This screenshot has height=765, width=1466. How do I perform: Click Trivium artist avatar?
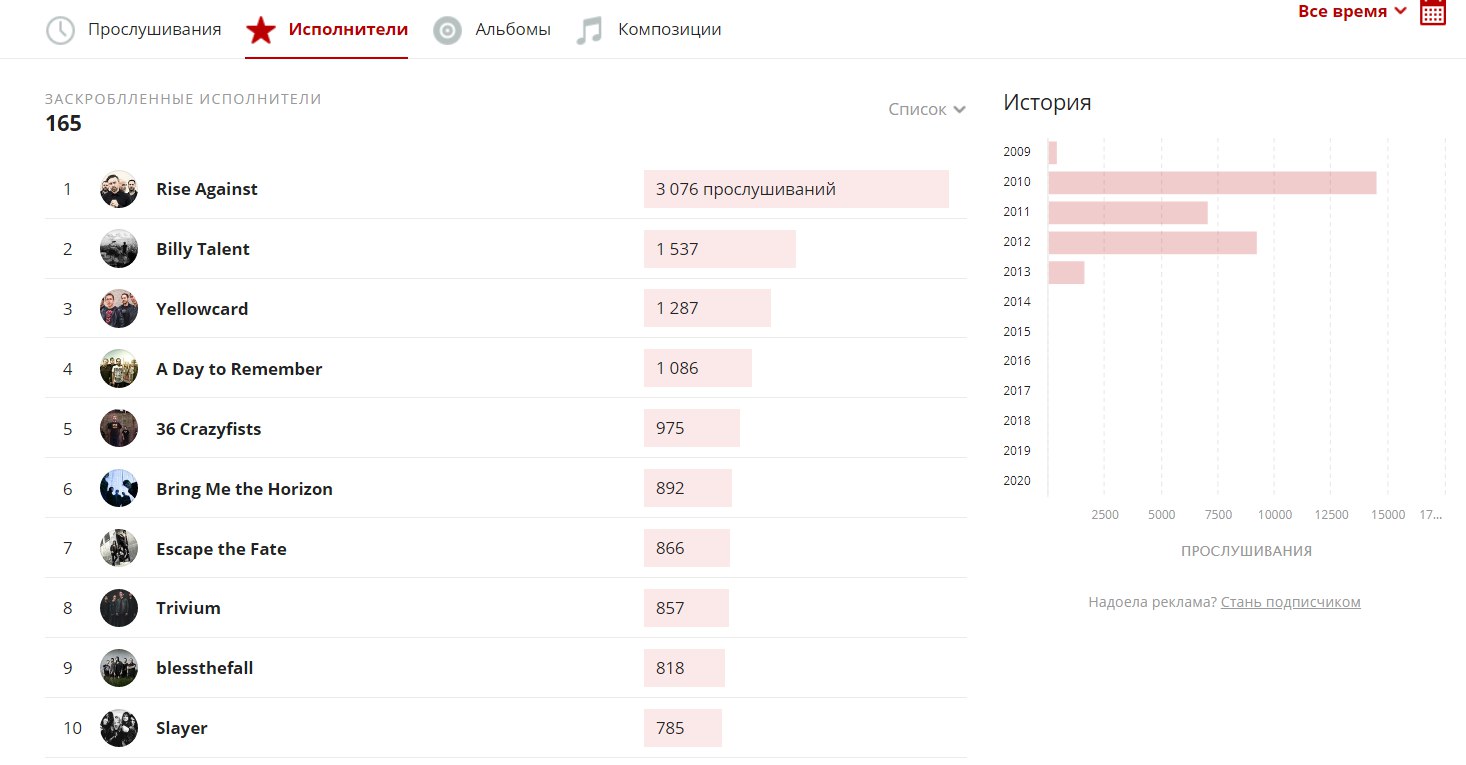pyautogui.click(x=119, y=608)
